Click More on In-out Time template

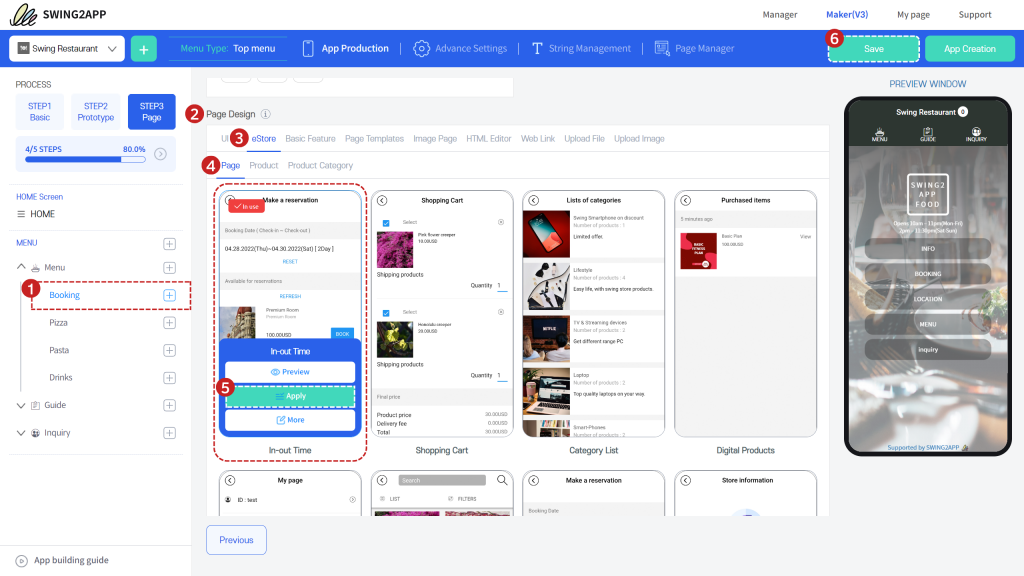coord(290,420)
